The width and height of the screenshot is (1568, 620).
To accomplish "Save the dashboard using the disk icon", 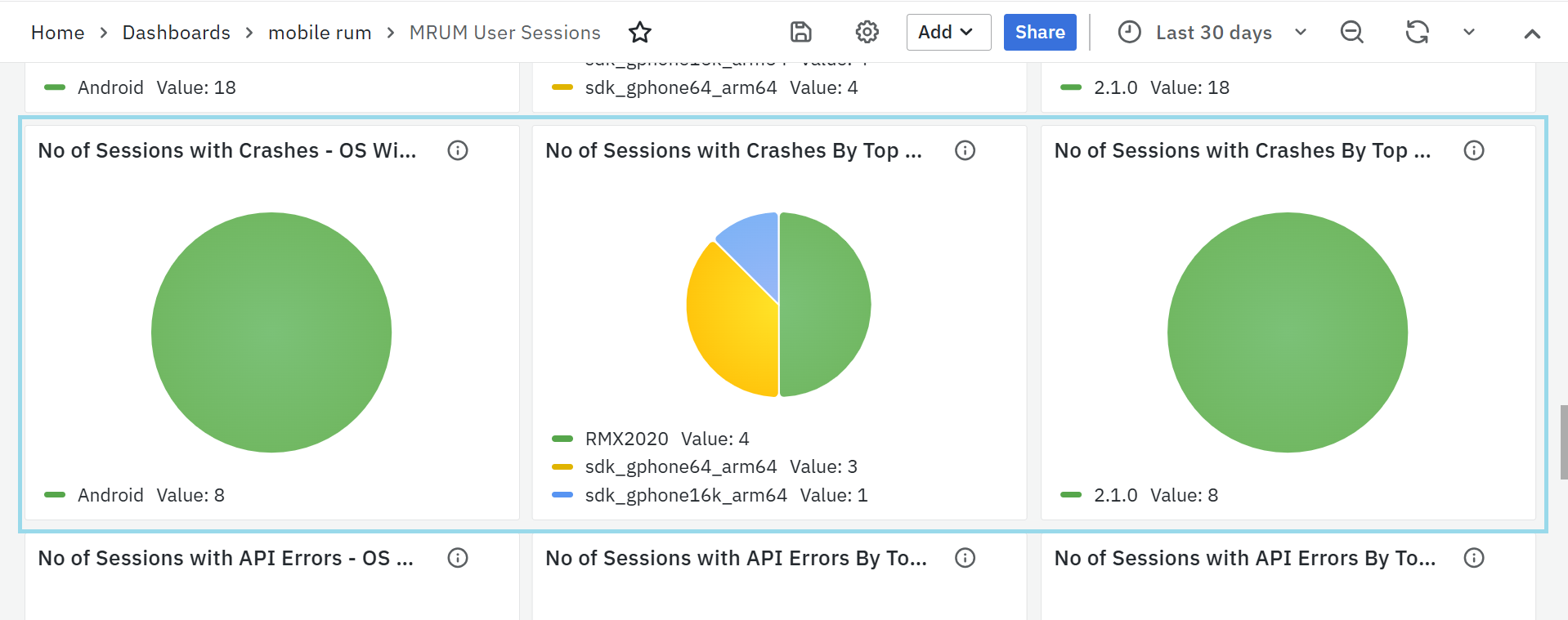I will click(800, 33).
